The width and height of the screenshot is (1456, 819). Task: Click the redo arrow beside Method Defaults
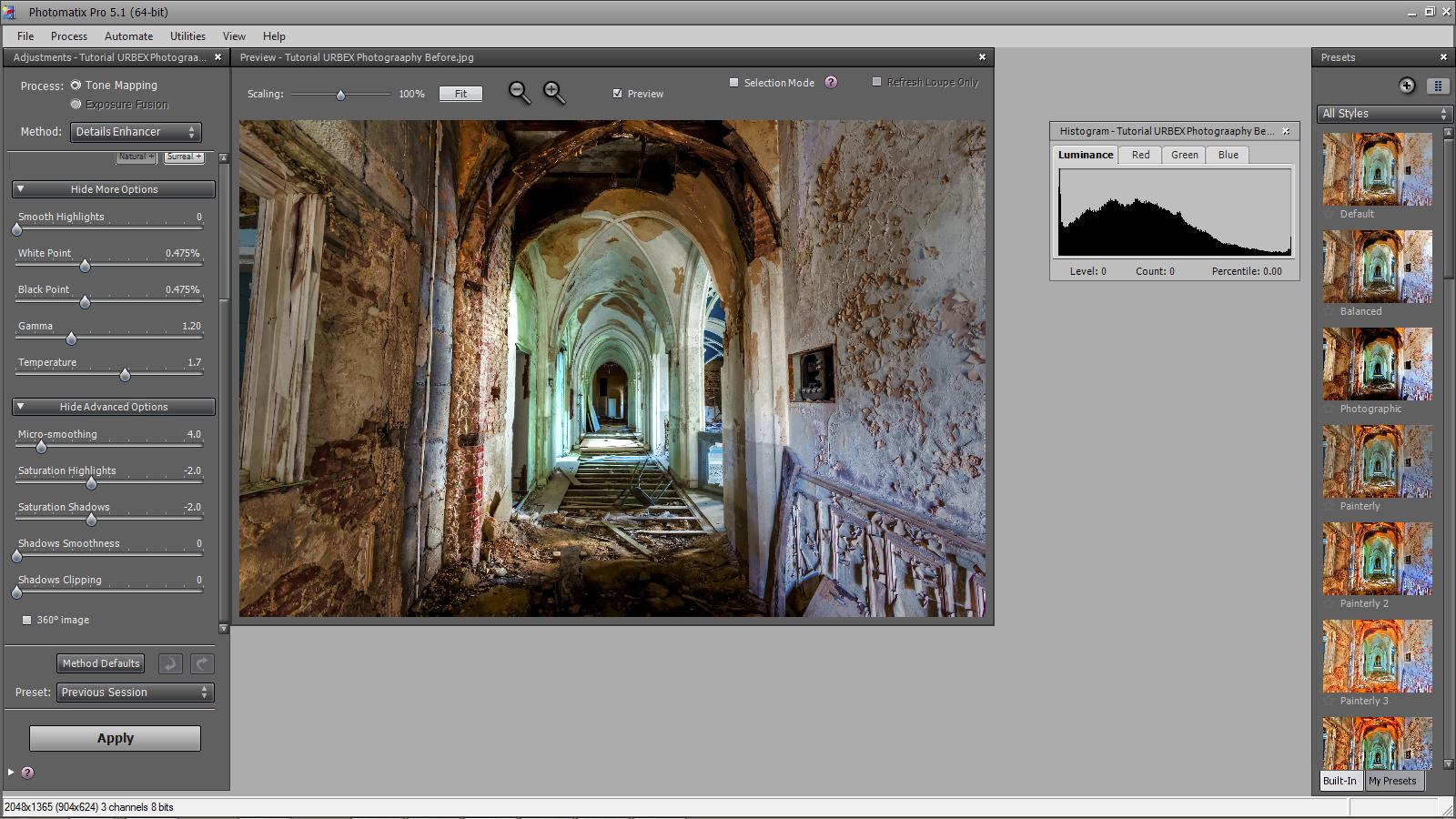pyautogui.click(x=202, y=663)
